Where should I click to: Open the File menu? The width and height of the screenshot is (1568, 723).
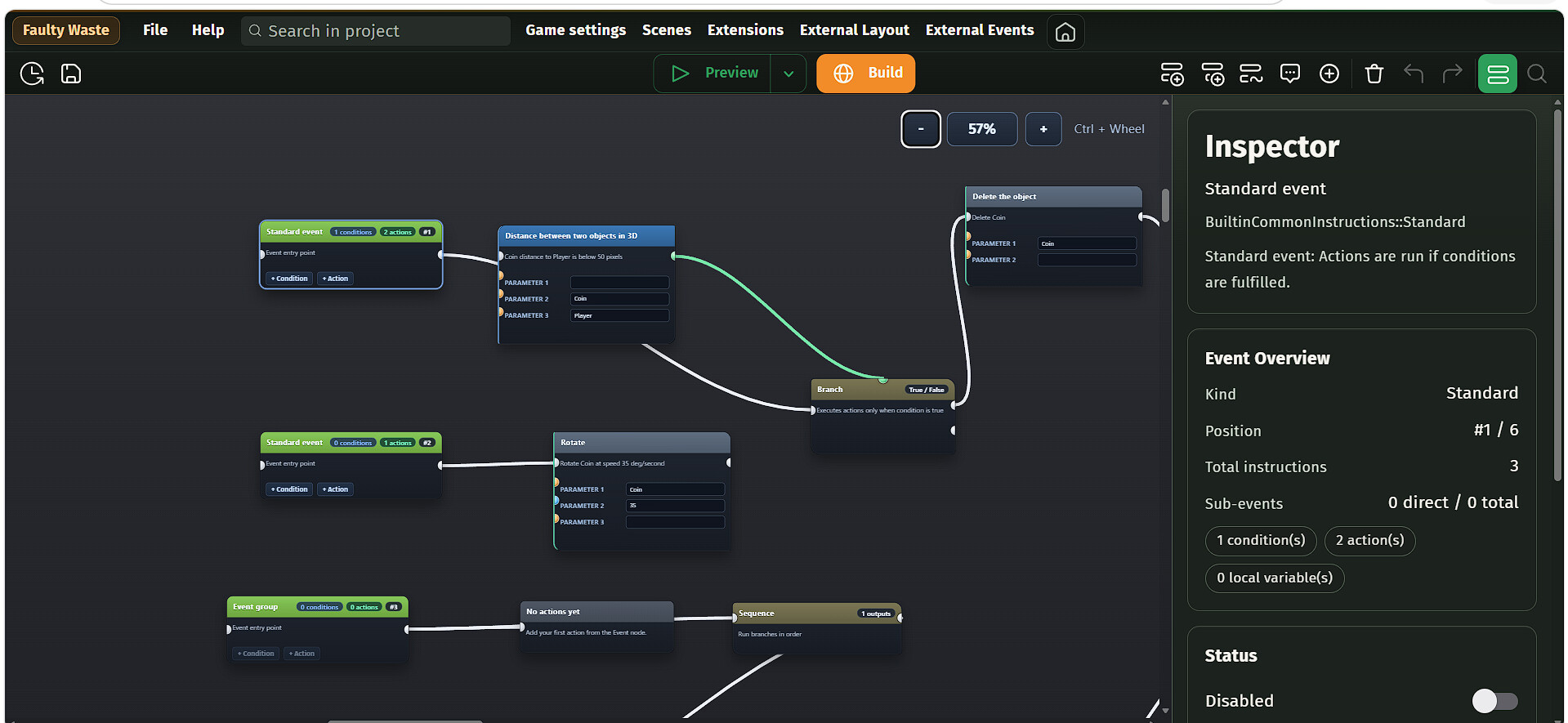(x=155, y=30)
